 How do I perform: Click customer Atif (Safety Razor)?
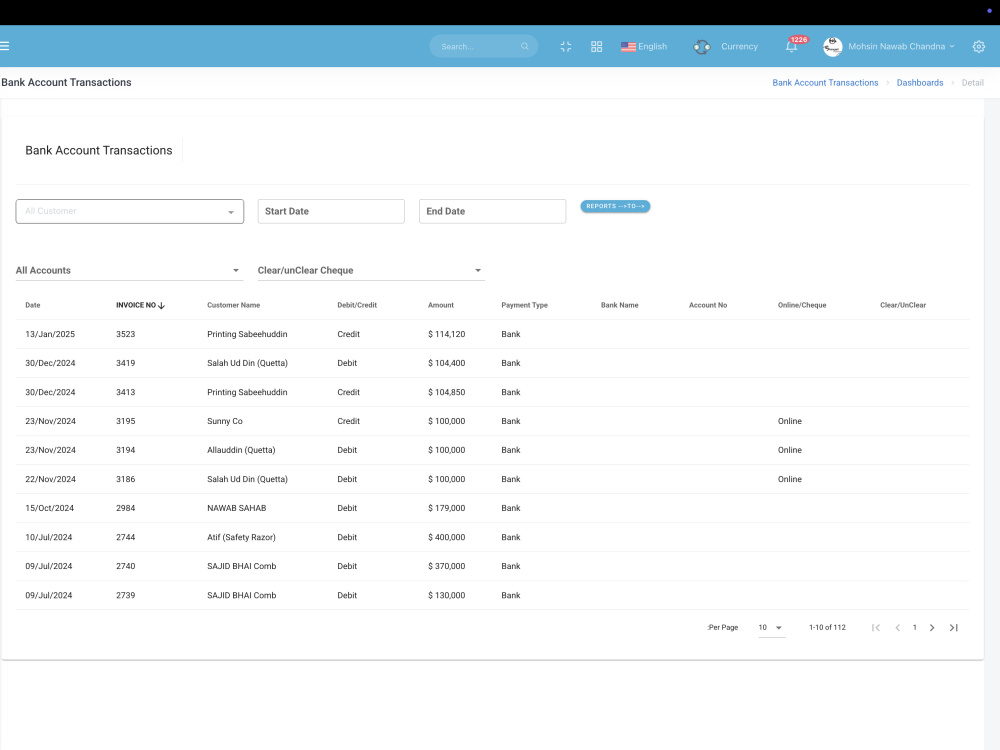(241, 537)
